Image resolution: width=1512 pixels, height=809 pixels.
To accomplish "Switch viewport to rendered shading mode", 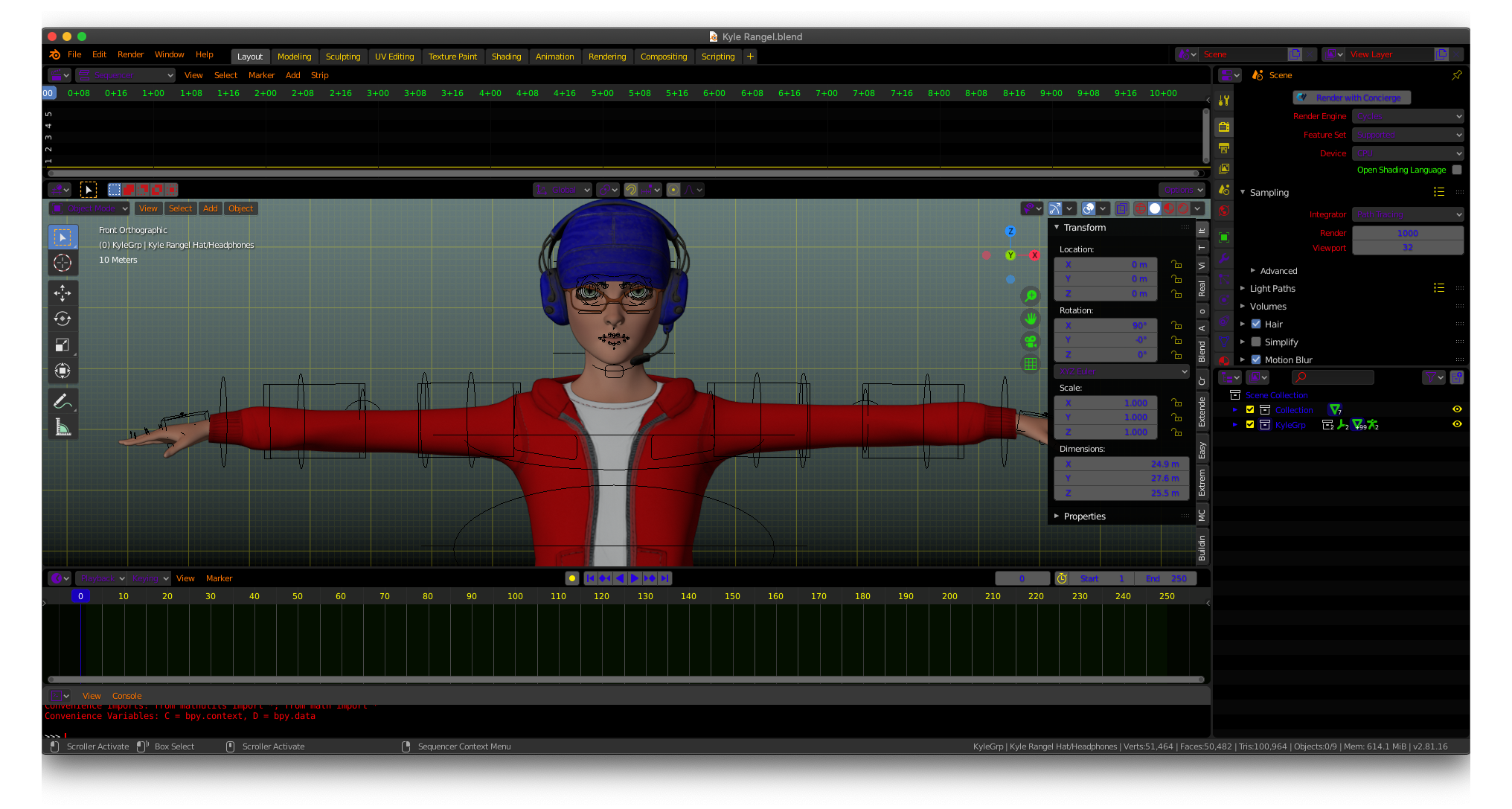I will pyautogui.click(x=1182, y=208).
